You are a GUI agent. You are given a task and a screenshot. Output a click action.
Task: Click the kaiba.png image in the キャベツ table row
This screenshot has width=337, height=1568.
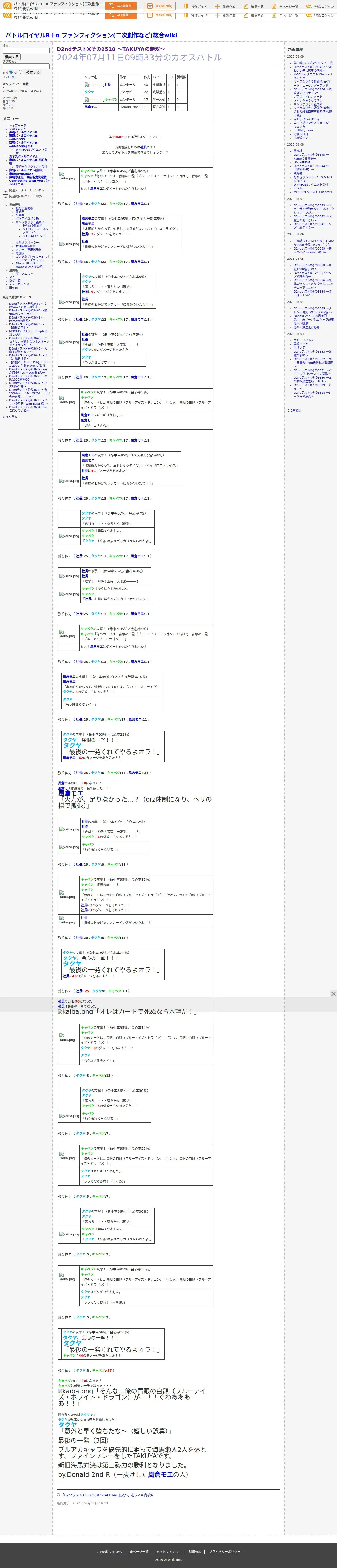pyautogui.click(x=94, y=99)
